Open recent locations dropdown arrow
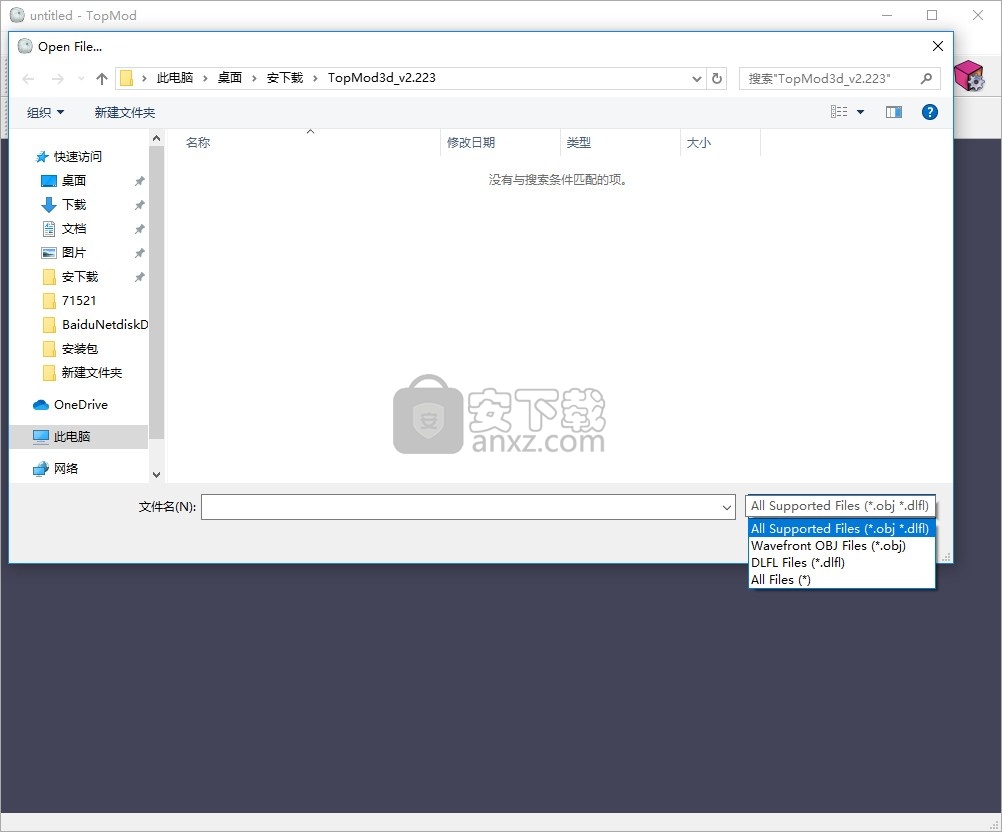The image size is (1002, 832). click(x=81, y=79)
